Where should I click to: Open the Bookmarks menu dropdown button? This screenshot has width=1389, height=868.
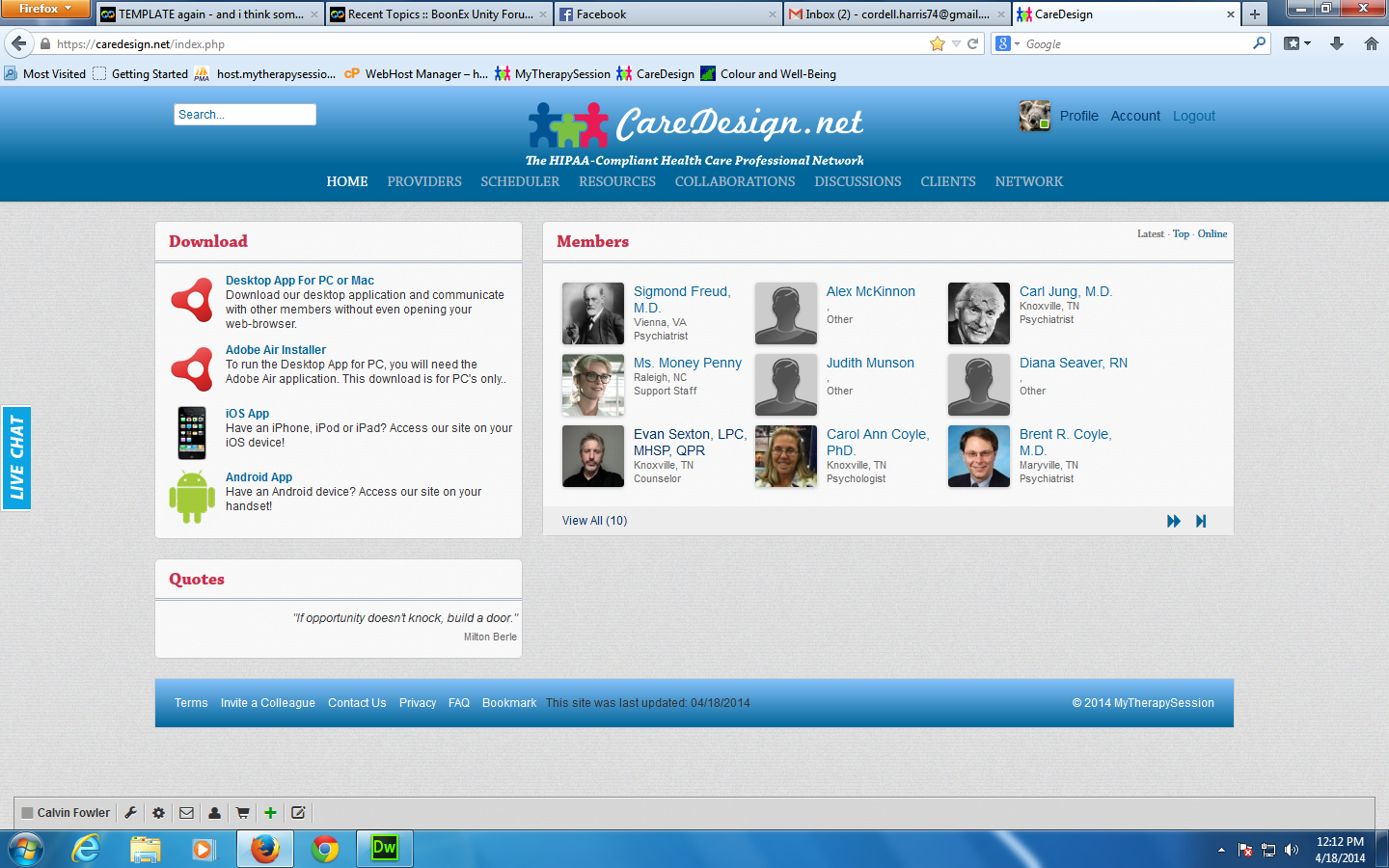[1297, 43]
